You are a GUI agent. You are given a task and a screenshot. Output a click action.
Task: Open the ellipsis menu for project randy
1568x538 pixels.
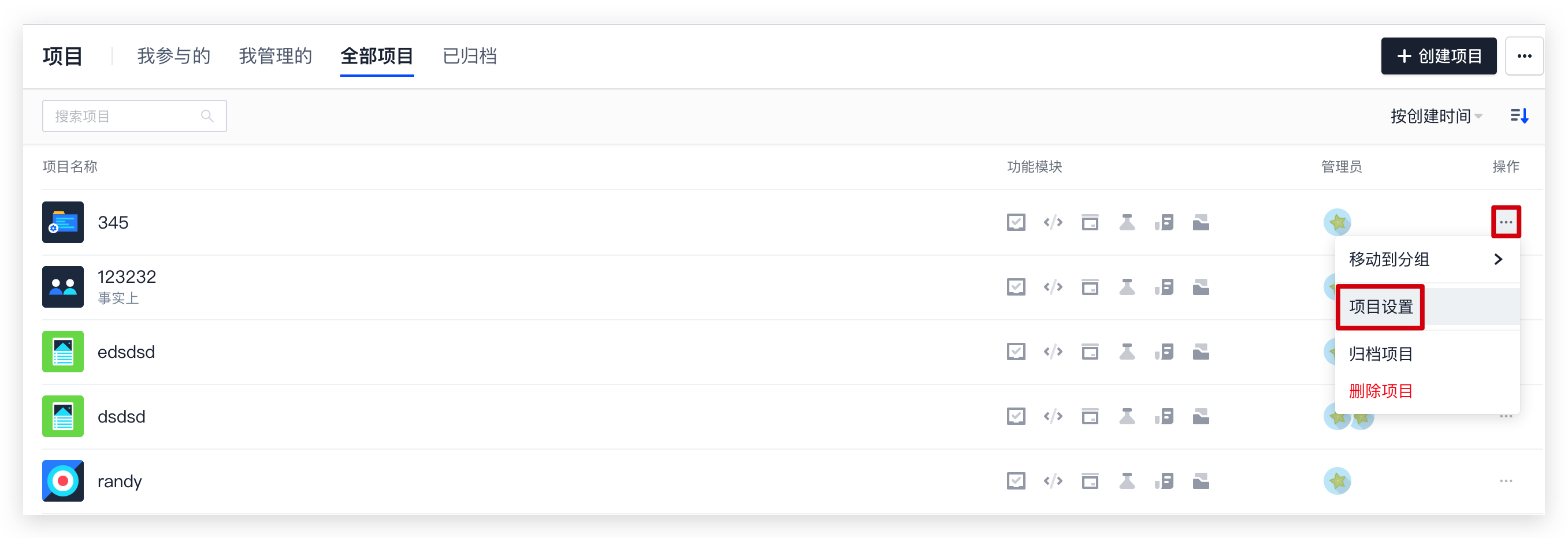pyautogui.click(x=1506, y=481)
